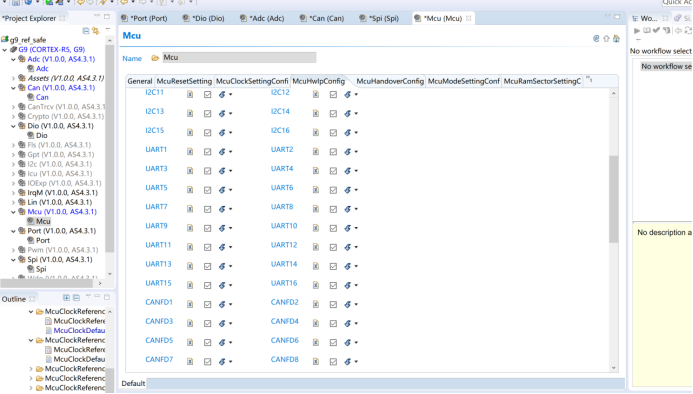
Task: Click the Mcu editor vertical scrollbar thumb
Action: [613, 199]
